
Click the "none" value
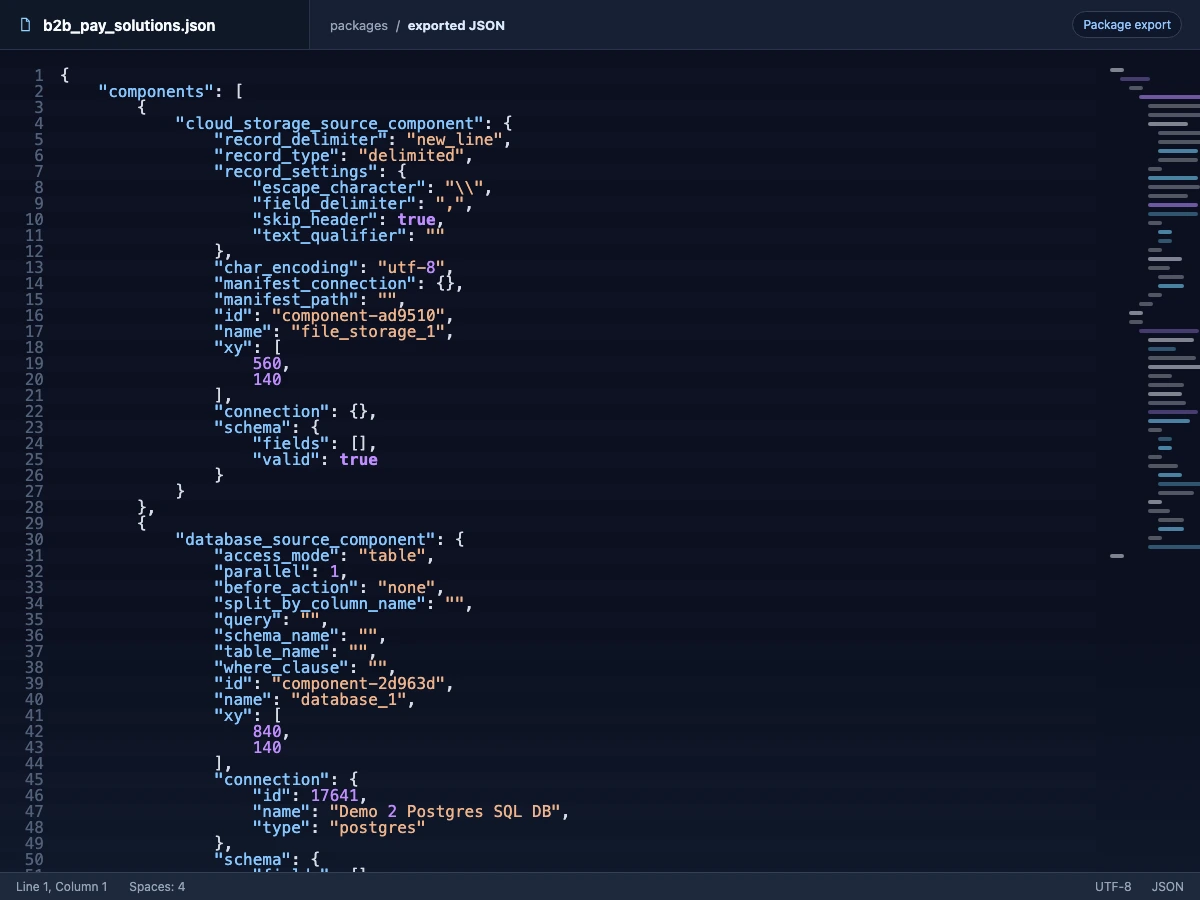406,587
